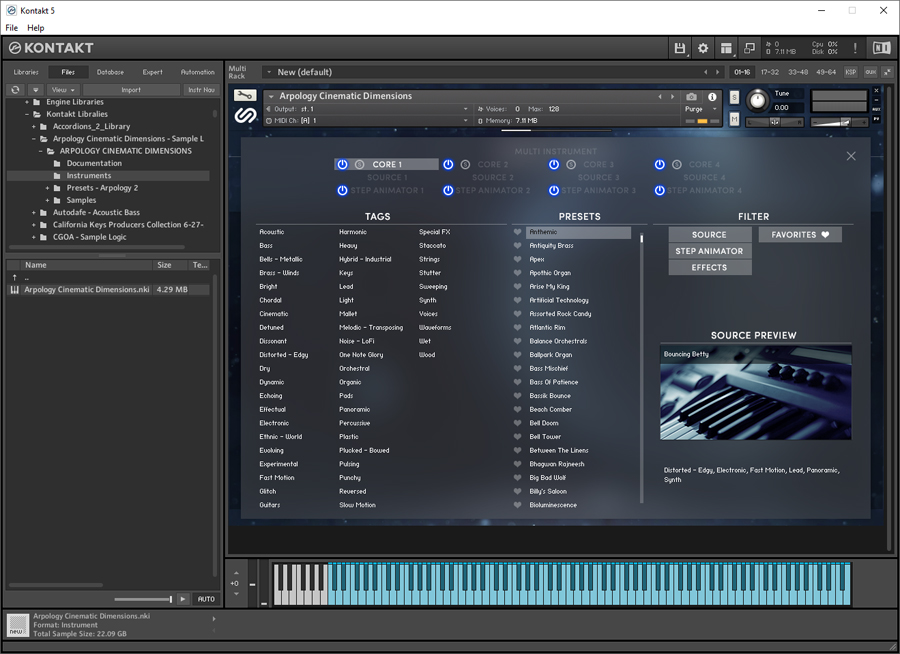900x654 pixels.
Task: Open the workspace layout panel icon
Action: point(727,48)
